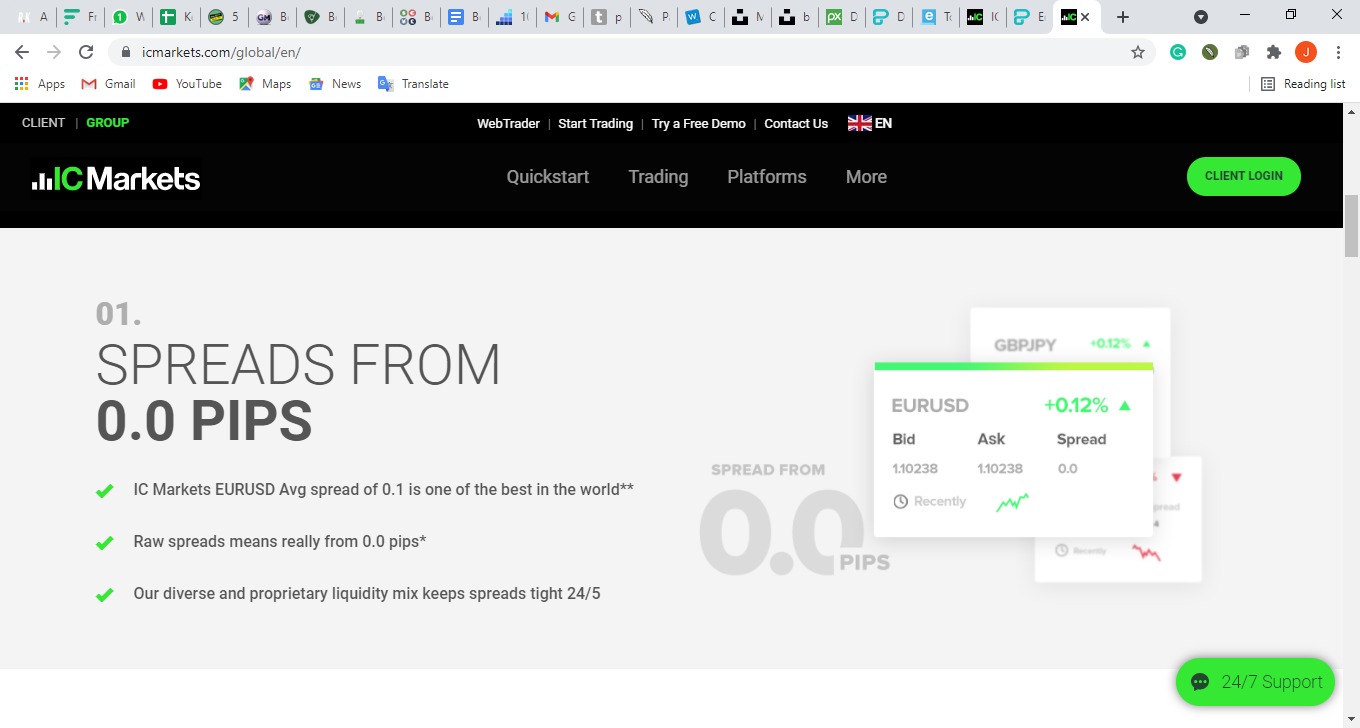1360x728 pixels.
Task: Open the More menu
Action: (x=866, y=177)
